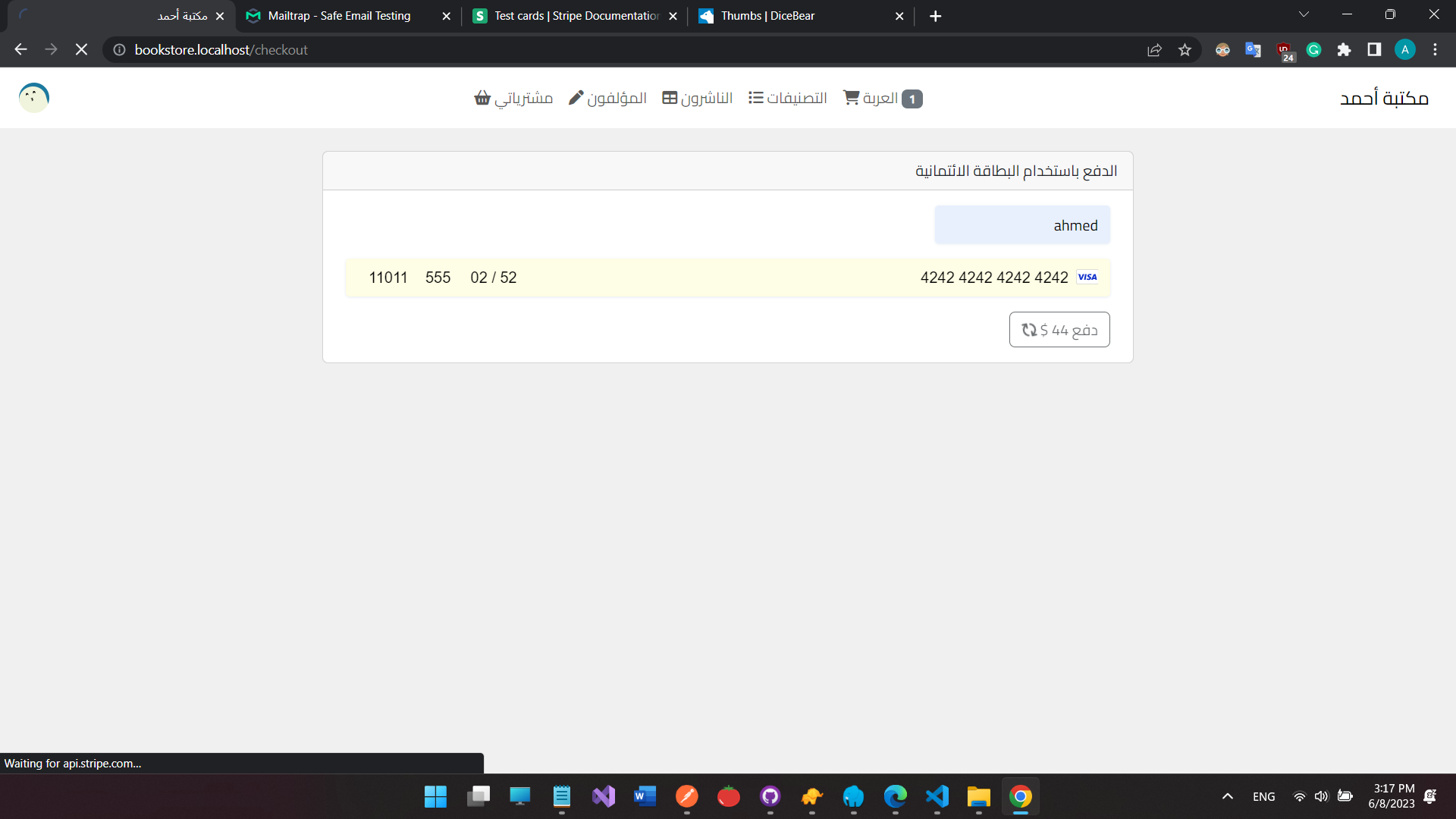Open the browser tab search dropdown
The width and height of the screenshot is (1456, 819).
coord(1304,14)
